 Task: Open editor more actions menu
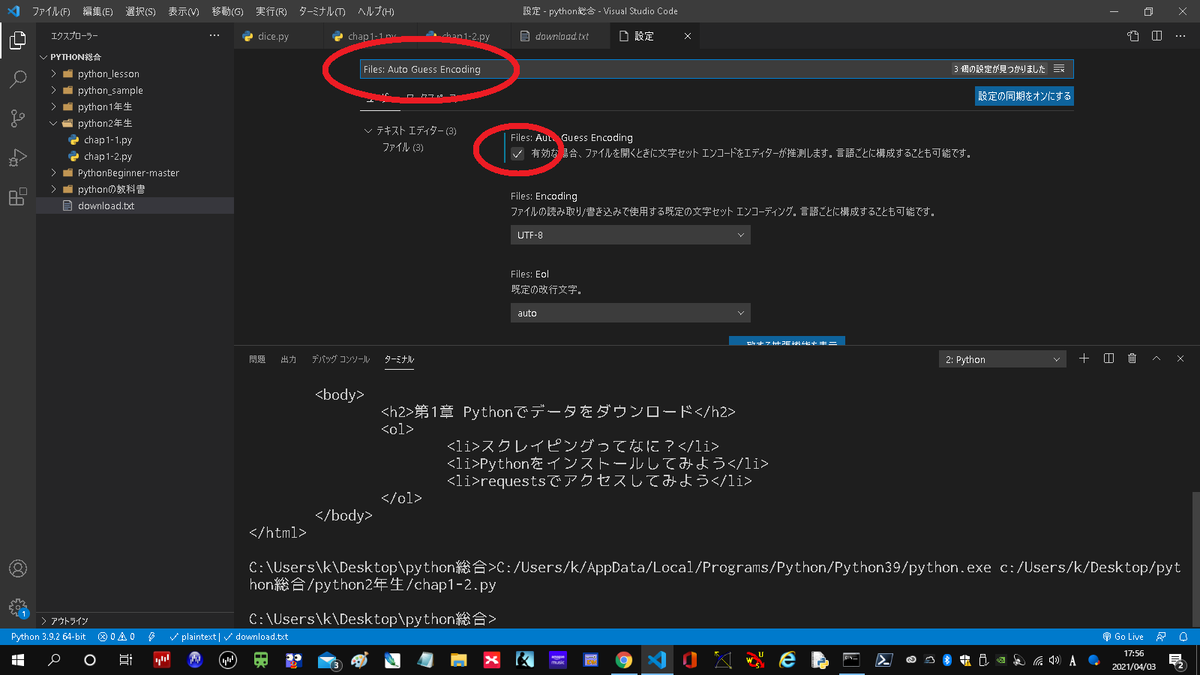pos(1181,36)
